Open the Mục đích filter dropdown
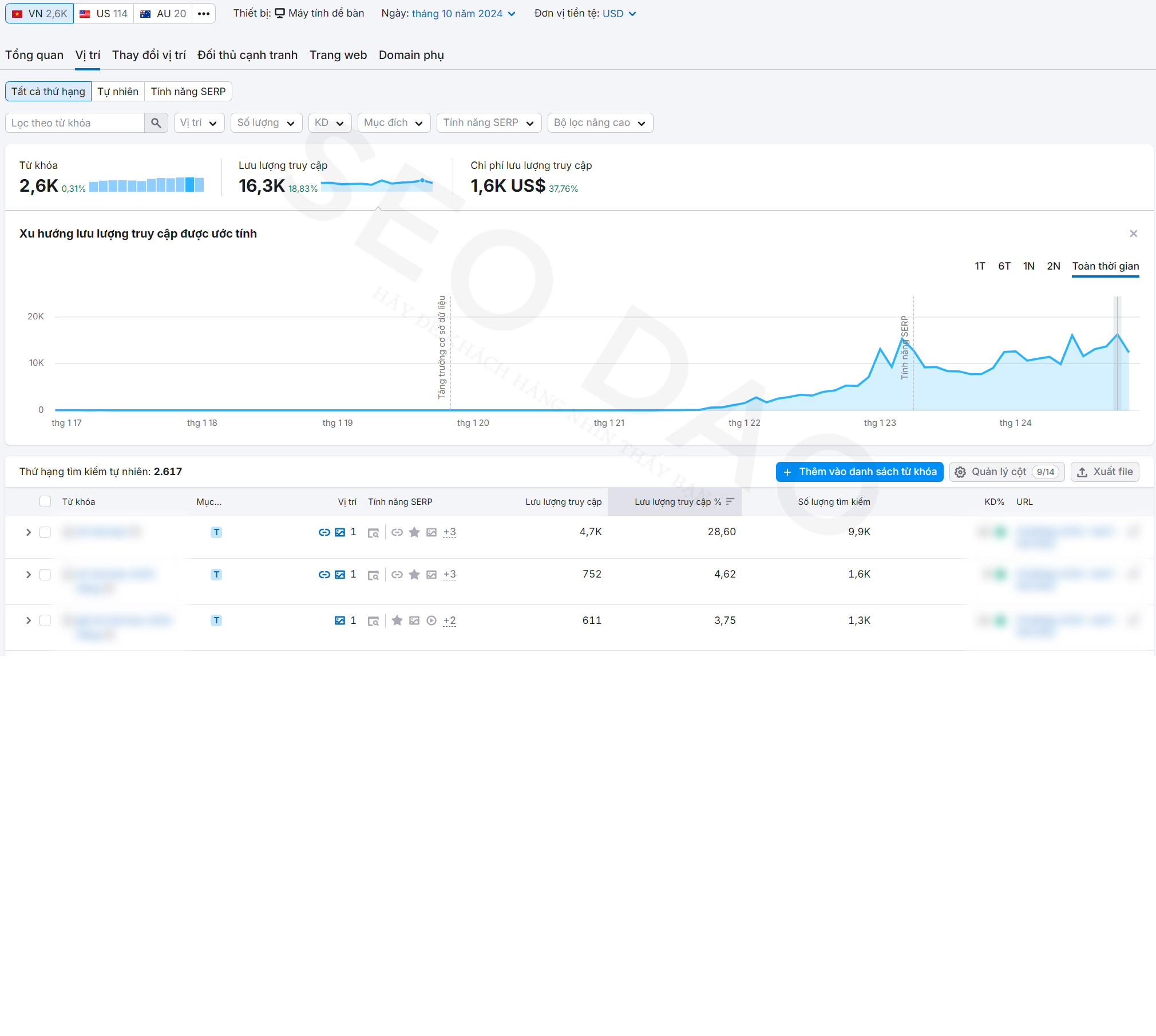The width and height of the screenshot is (1156, 1036). [x=394, y=123]
